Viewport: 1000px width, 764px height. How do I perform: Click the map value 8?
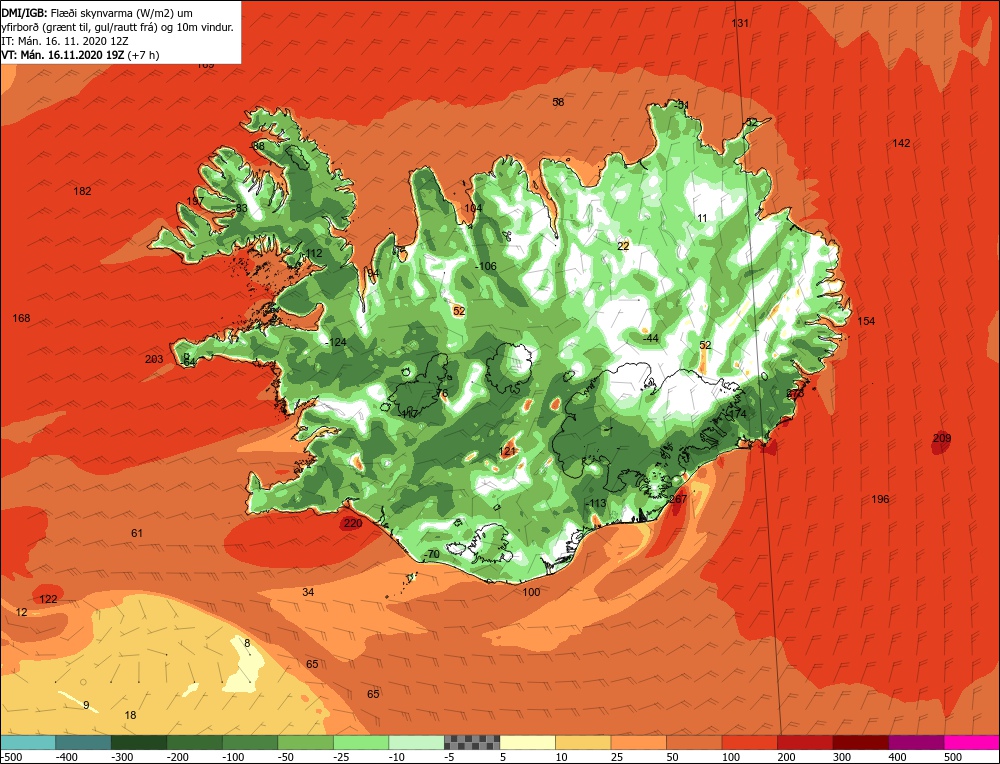(x=247, y=643)
